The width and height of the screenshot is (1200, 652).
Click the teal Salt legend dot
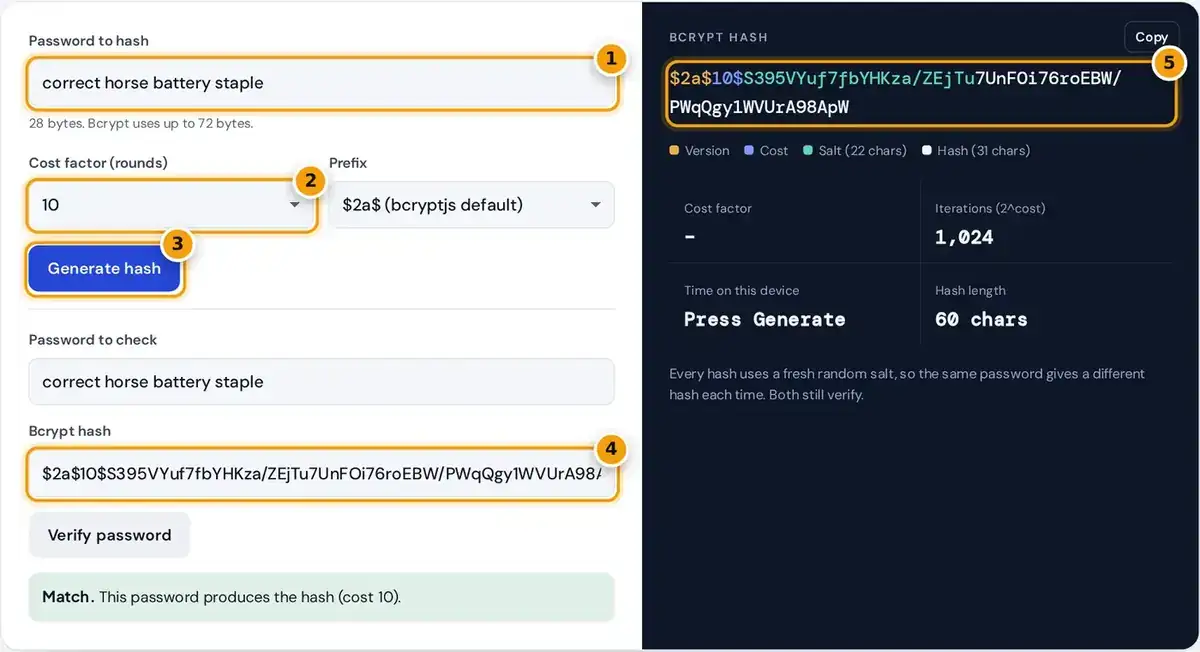807,151
